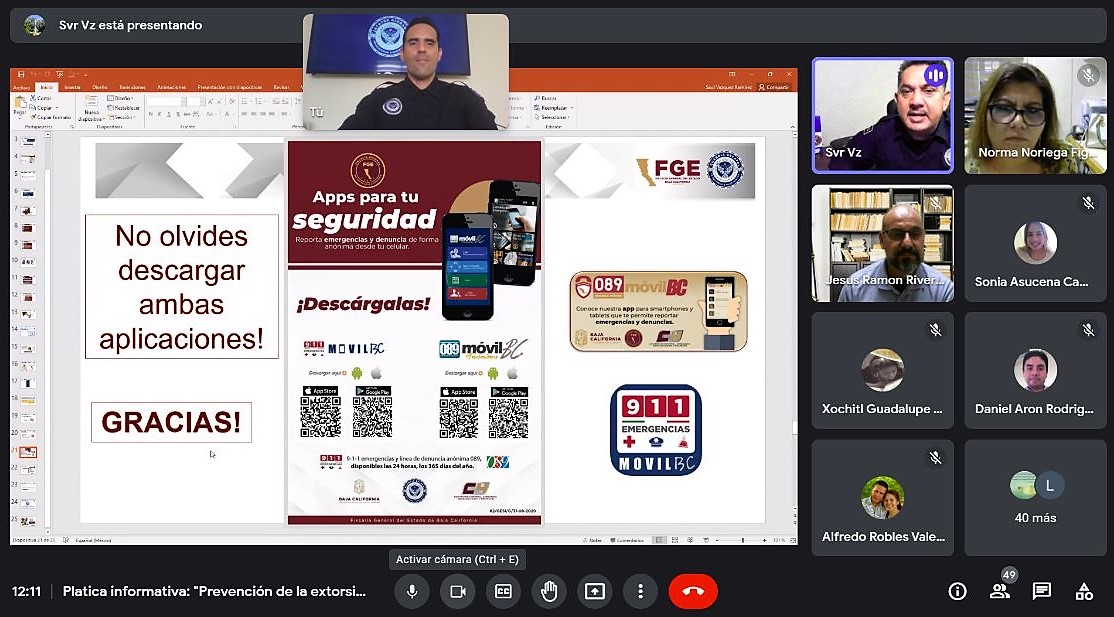Screen dimensions: 1114x617
Task: Click the Reemplazar button in the ribbon
Action: (x=554, y=107)
